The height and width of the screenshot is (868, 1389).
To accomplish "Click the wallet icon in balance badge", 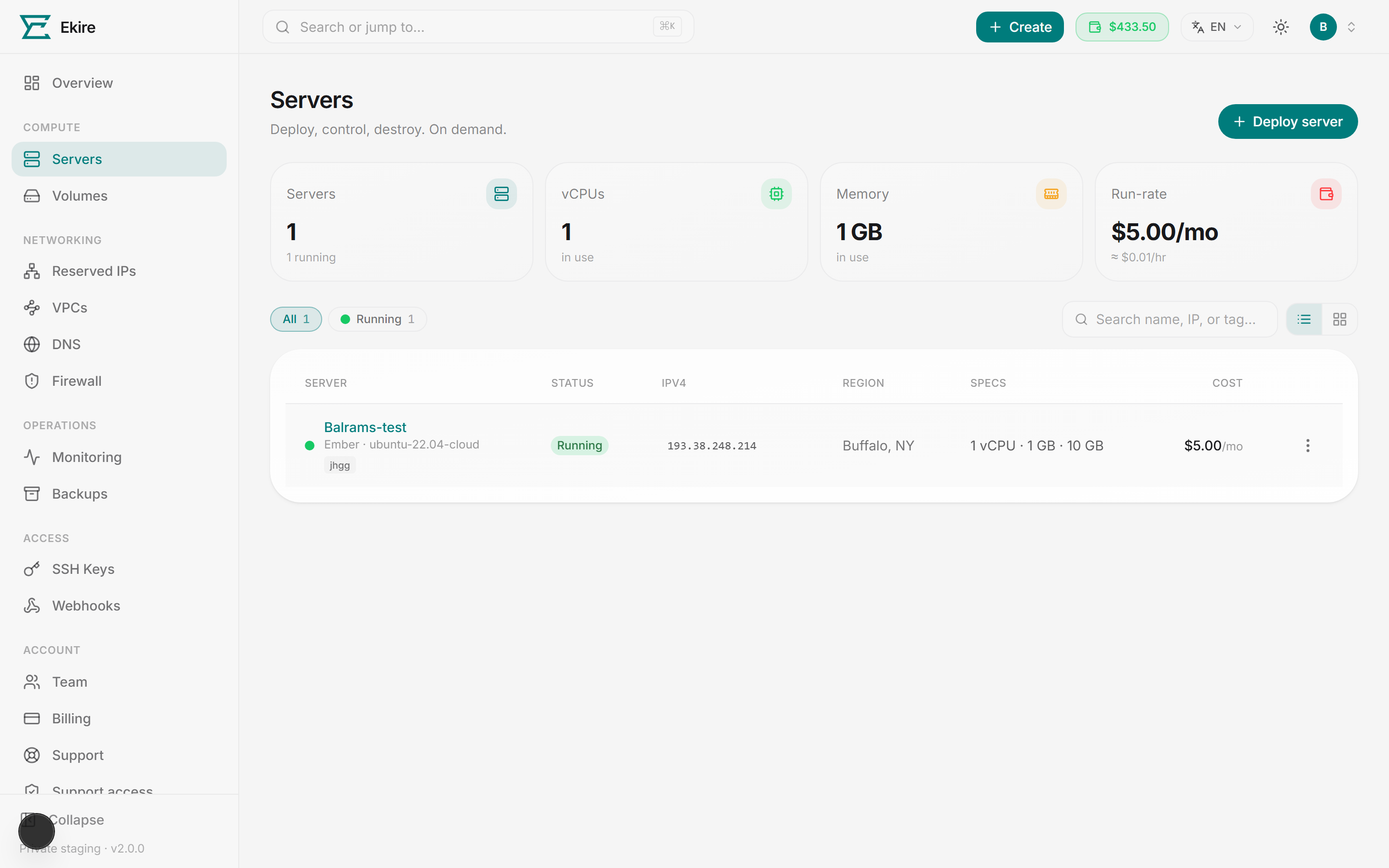I will tap(1094, 27).
